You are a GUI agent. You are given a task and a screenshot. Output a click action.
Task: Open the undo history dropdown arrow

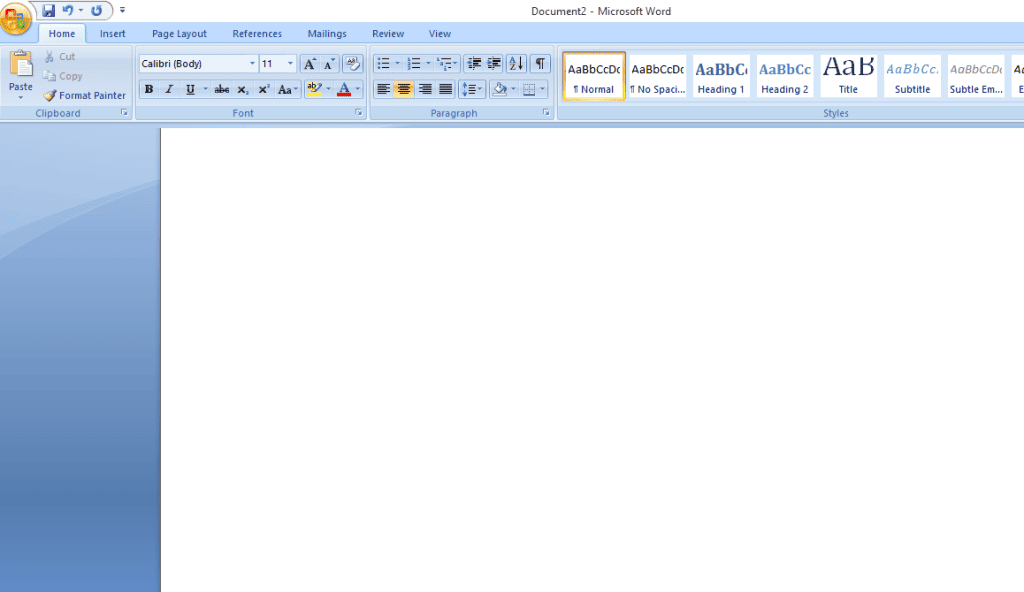81,10
